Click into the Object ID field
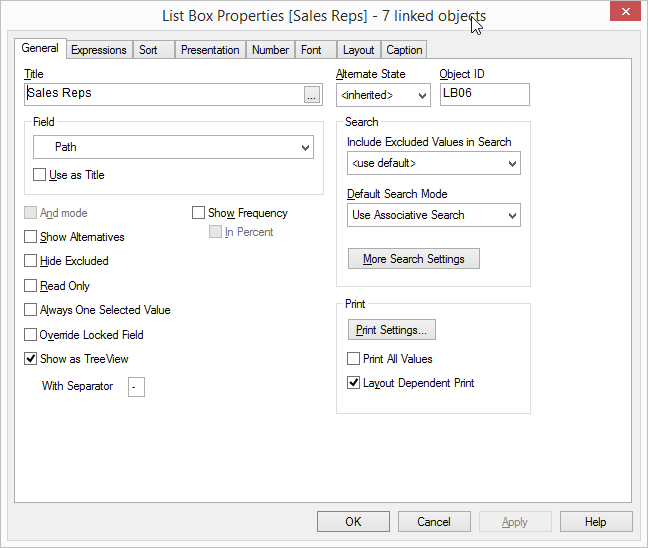 (x=484, y=94)
